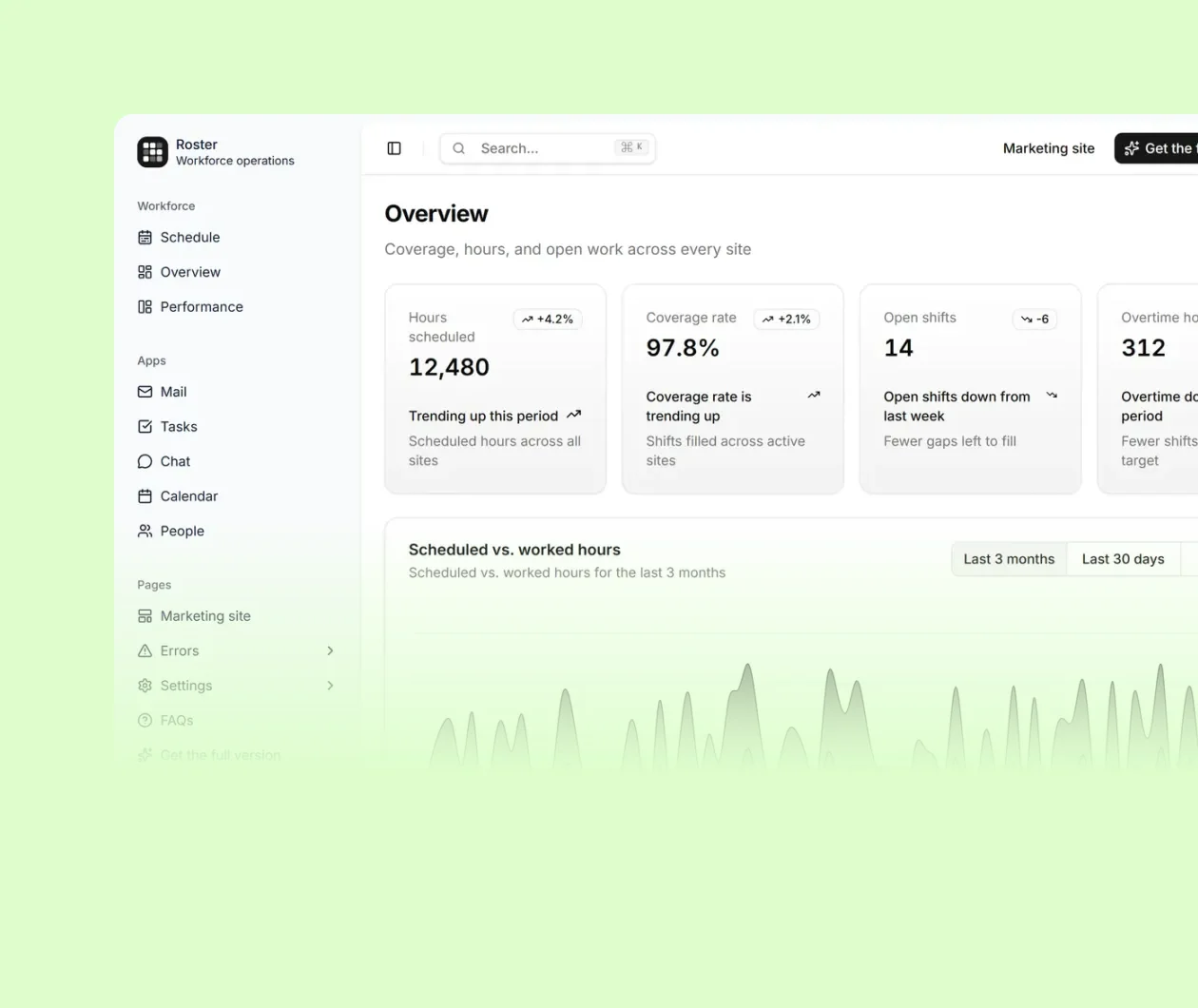The width and height of the screenshot is (1198, 1008).
Task: Click the Marketing site link in the top bar
Action: tap(1049, 148)
